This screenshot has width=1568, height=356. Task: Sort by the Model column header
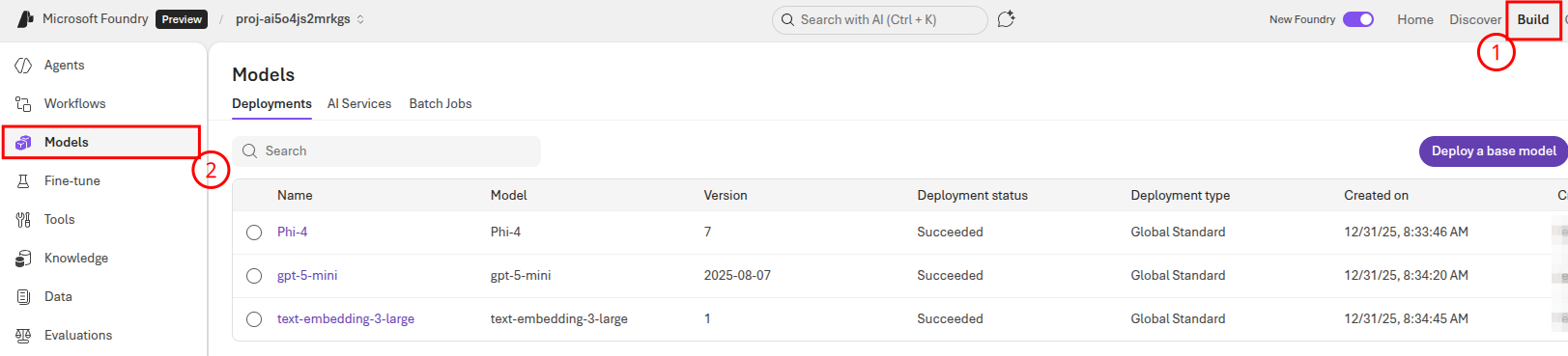pyautogui.click(x=509, y=195)
